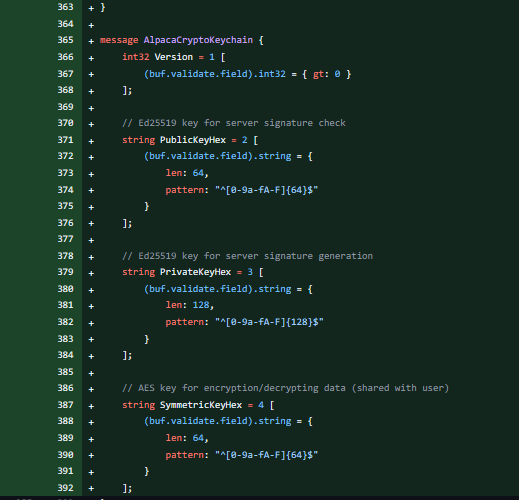Click the Version field name
The image size is (519, 500).
click(174, 57)
